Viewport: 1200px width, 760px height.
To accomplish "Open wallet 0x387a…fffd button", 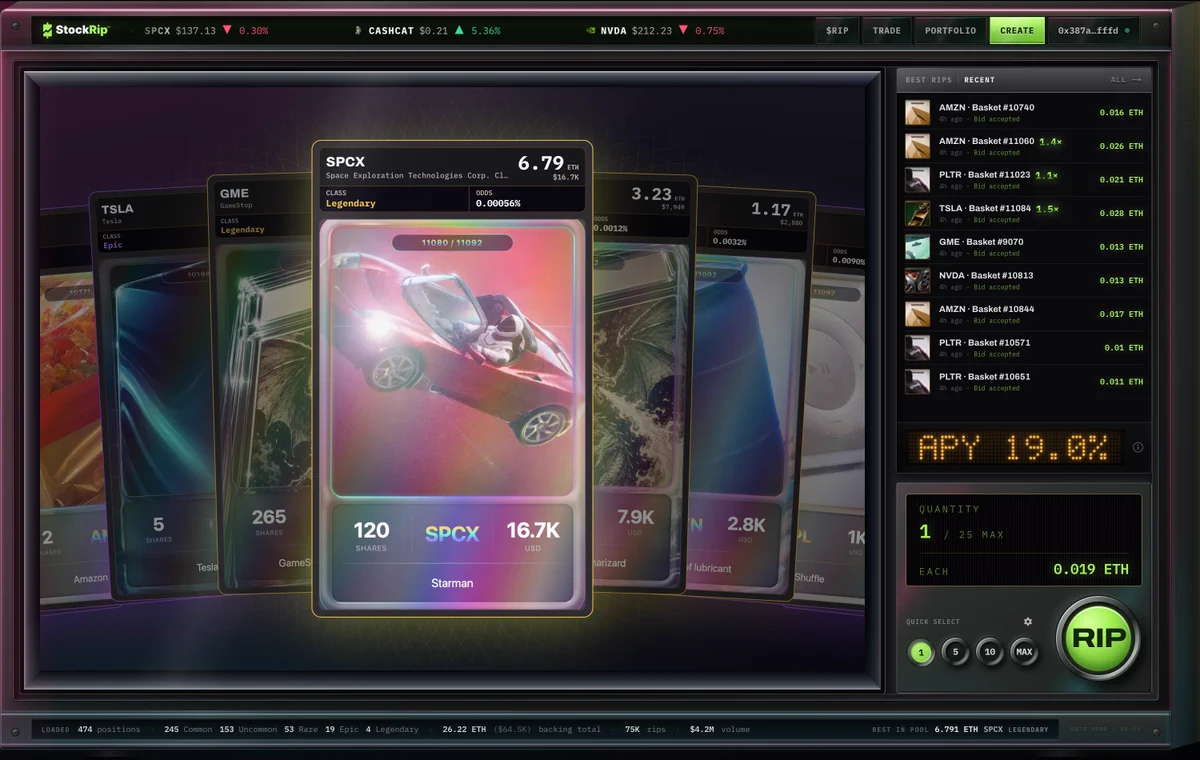I will [1093, 31].
